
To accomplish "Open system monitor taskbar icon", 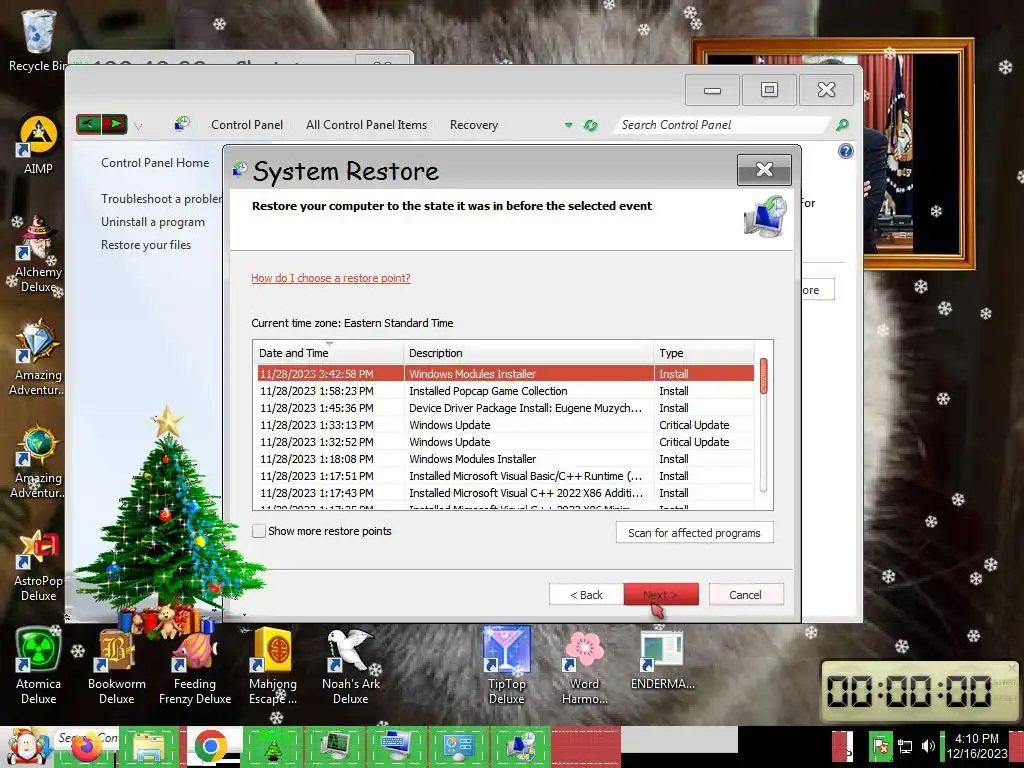I will tap(334, 747).
